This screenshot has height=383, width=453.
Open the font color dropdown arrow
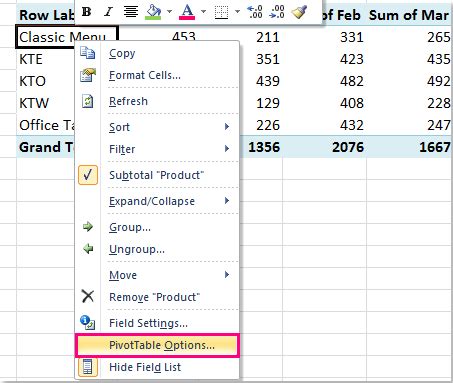click(x=203, y=12)
